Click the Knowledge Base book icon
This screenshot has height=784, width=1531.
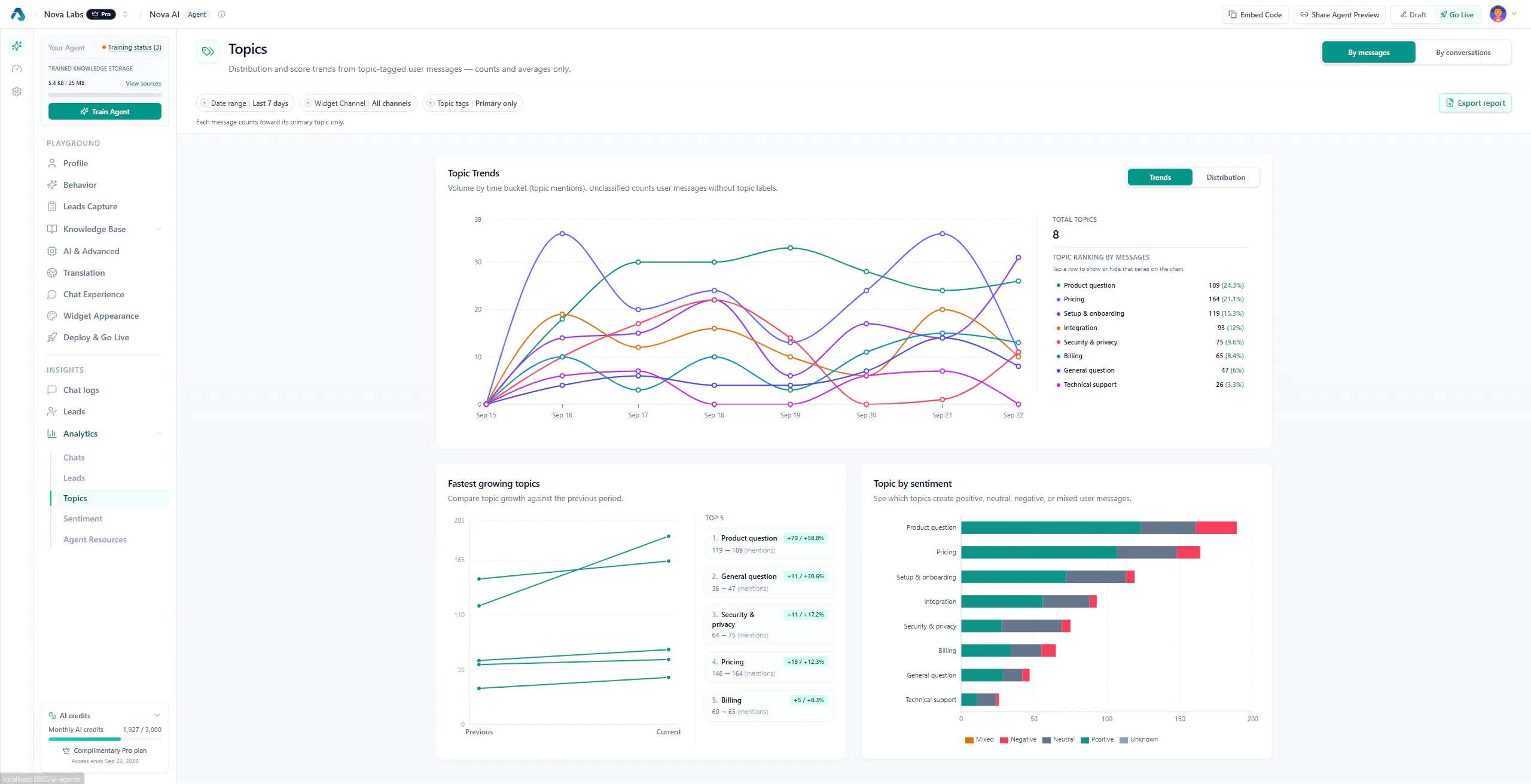click(52, 229)
